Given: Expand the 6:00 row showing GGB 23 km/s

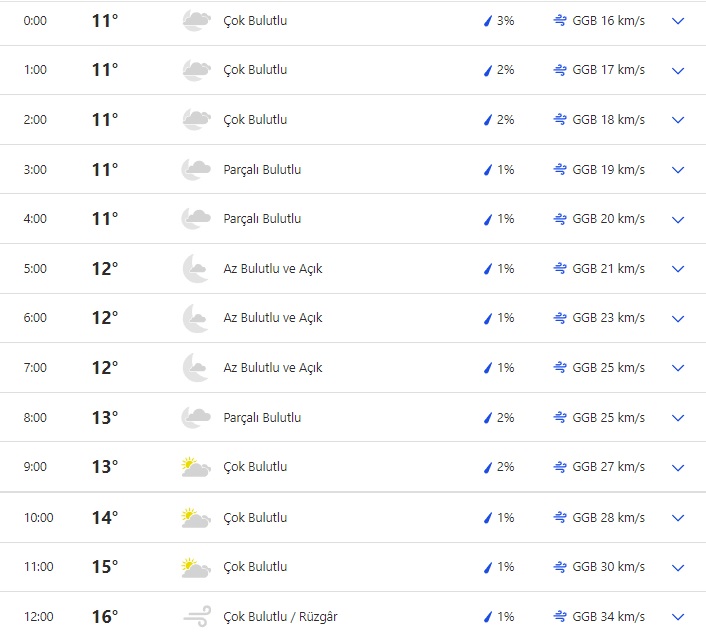Looking at the screenshot, I should 678,318.
